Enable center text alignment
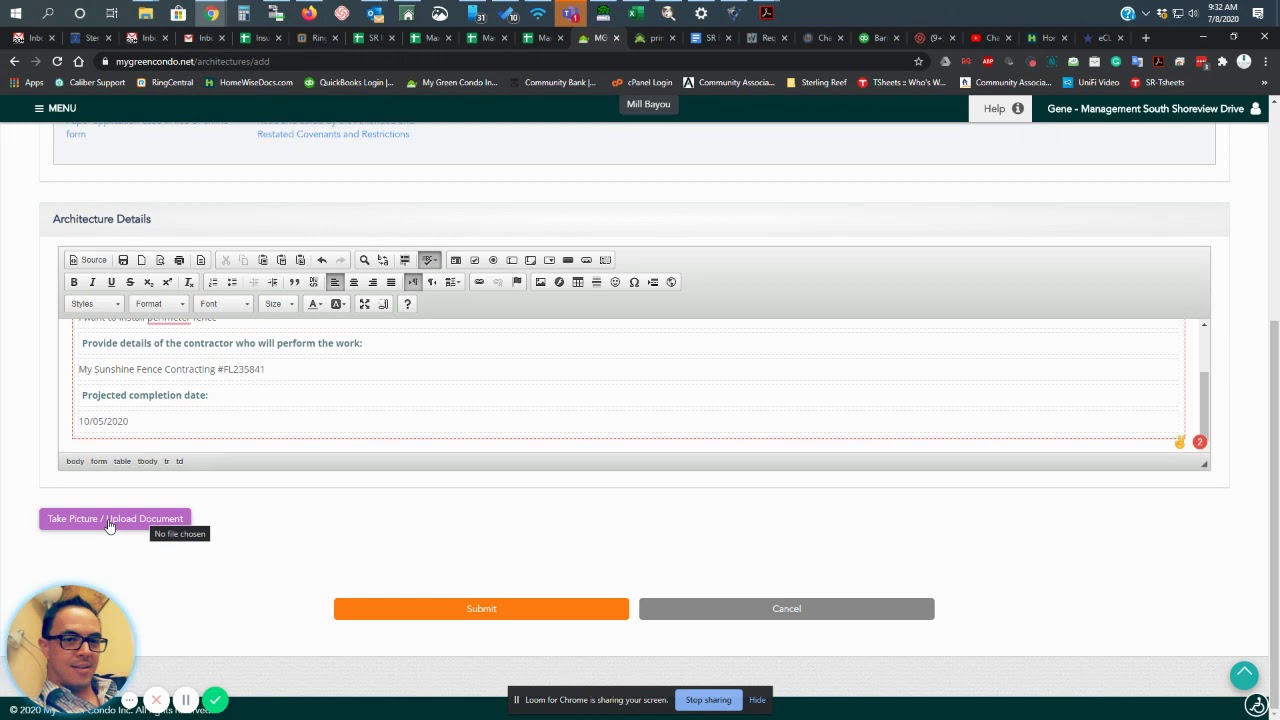The image size is (1280, 720). tap(353, 282)
